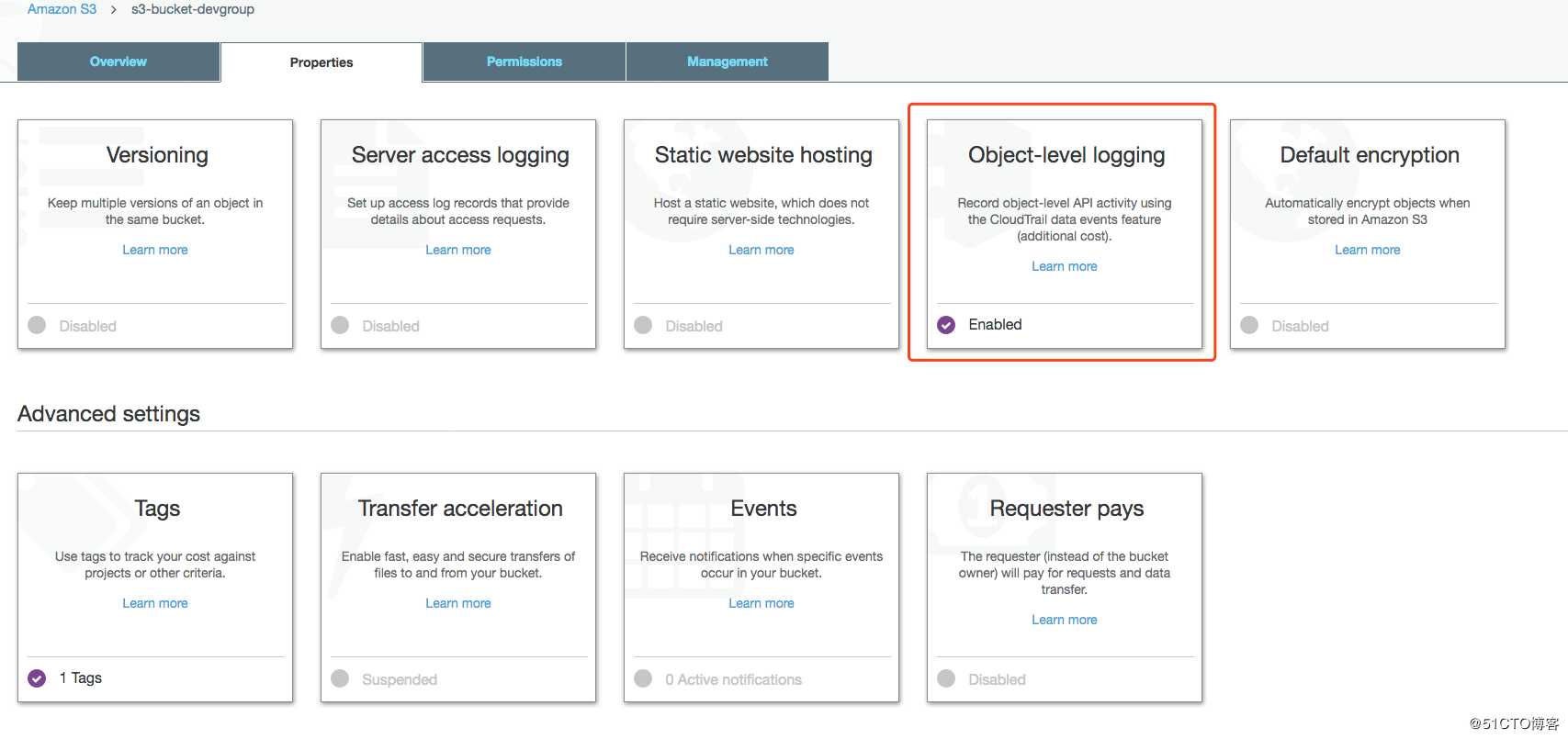Click the Enabled status text
The height and width of the screenshot is (739, 1568).
(995, 324)
